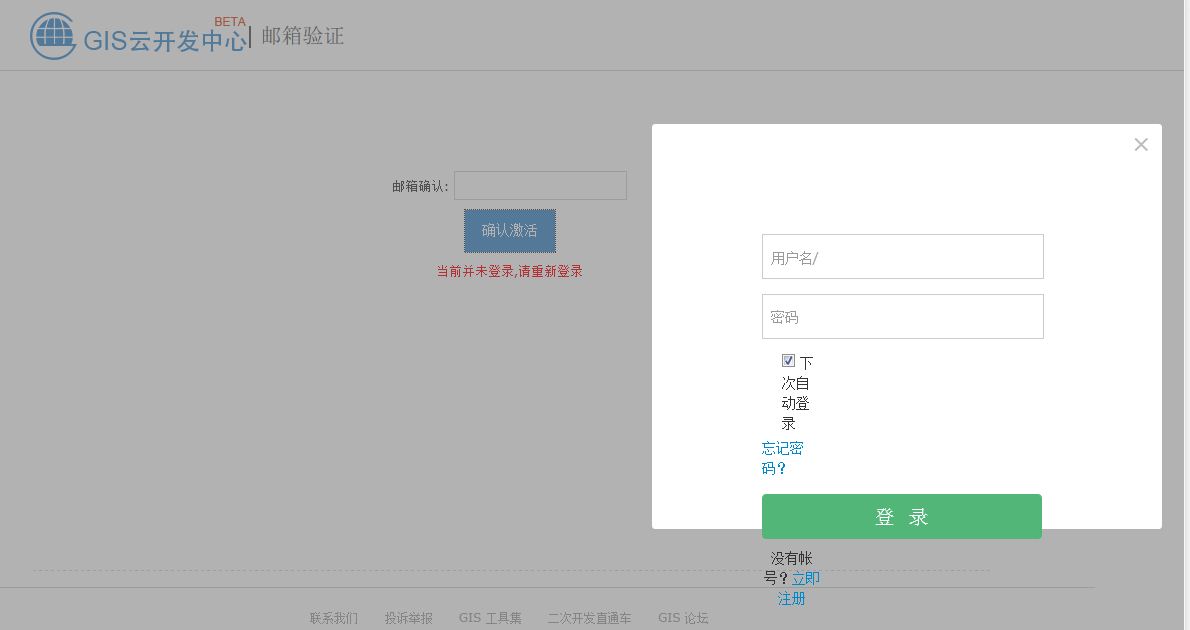Click the 邮箱验证 page title
The image size is (1190, 630).
tap(301, 35)
